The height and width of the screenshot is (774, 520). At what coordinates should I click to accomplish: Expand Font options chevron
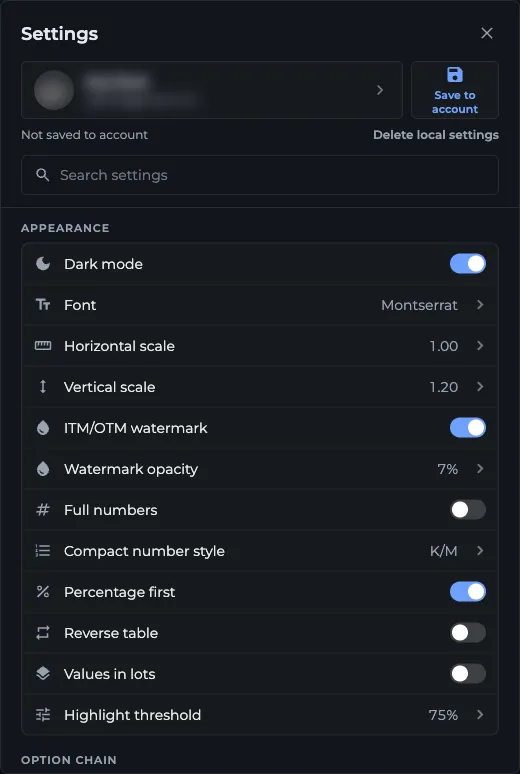click(480, 305)
